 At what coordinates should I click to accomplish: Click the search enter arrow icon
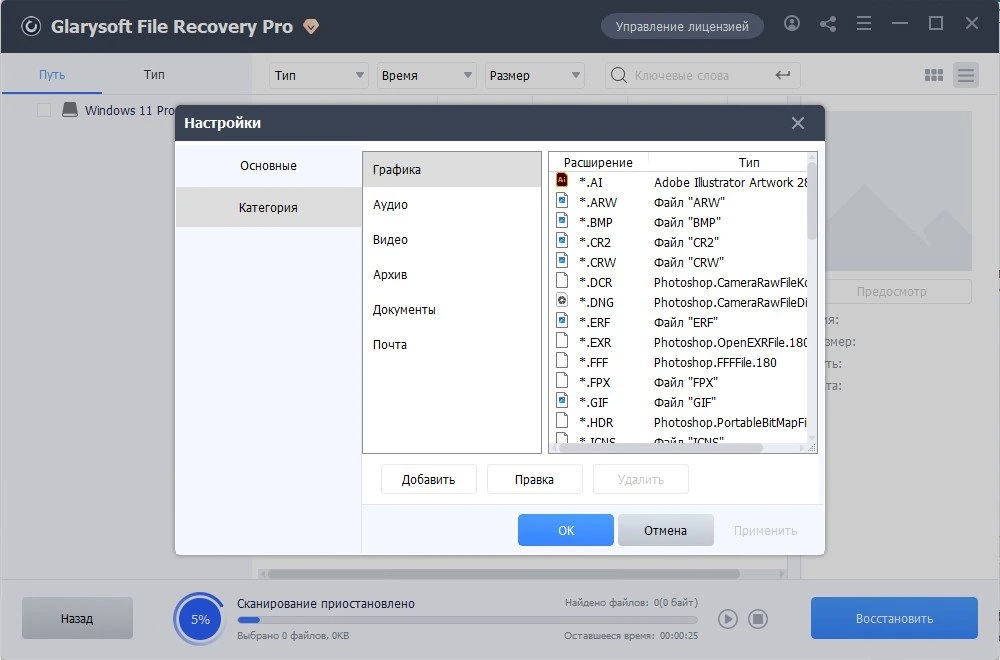coord(783,75)
